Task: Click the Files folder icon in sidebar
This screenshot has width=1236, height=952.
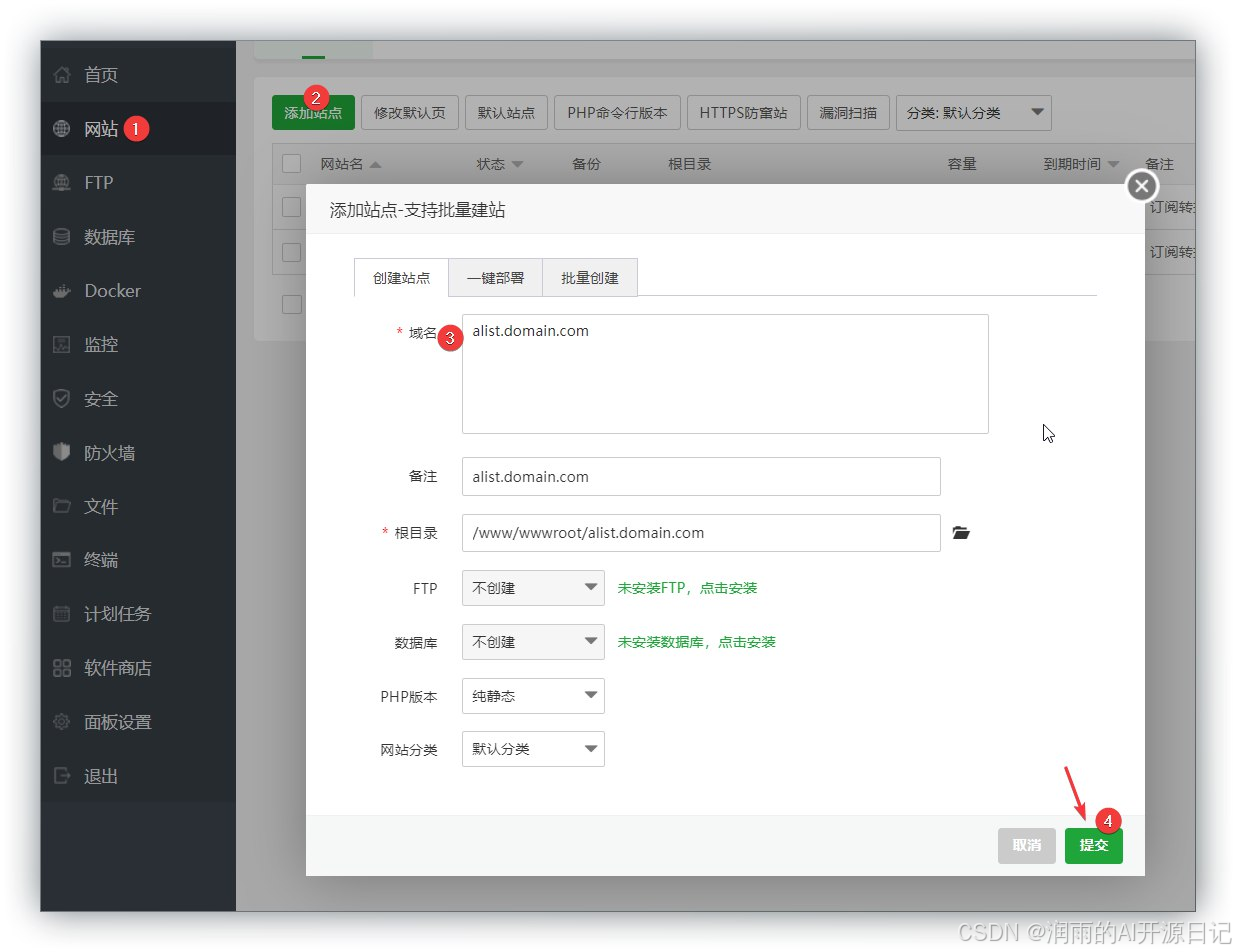Action: click(x=62, y=506)
